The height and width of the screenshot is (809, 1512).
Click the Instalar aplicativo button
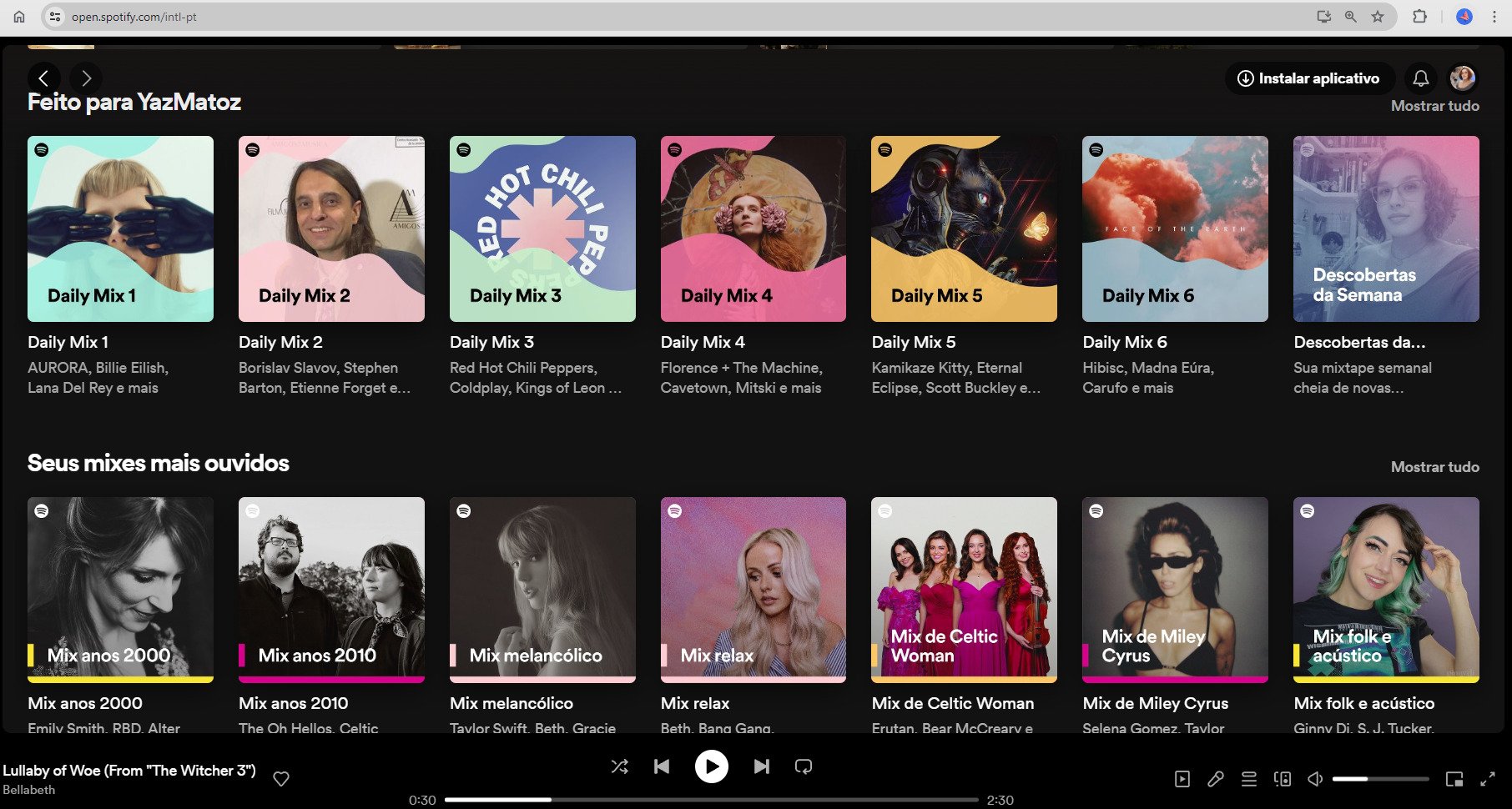tap(1308, 78)
